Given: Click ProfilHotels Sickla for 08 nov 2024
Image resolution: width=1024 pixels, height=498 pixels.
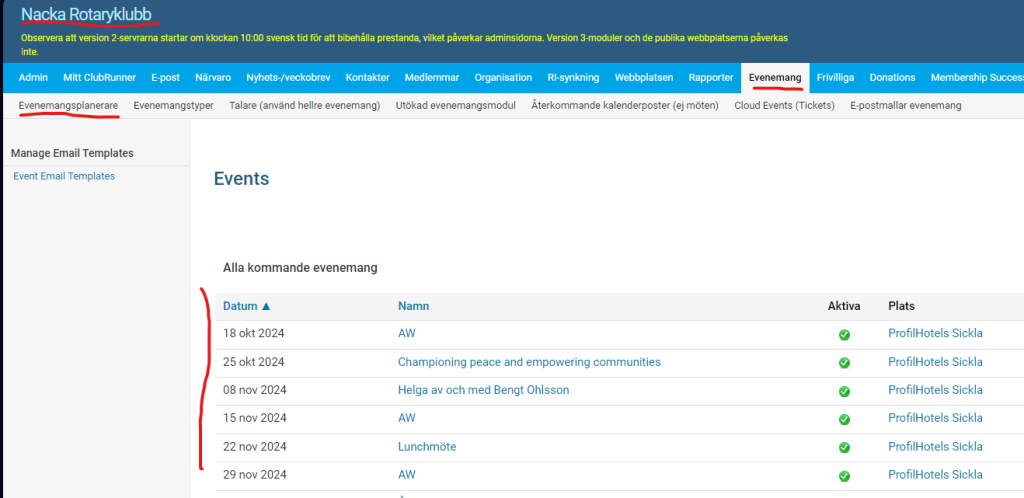Looking at the screenshot, I should (x=935, y=390).
